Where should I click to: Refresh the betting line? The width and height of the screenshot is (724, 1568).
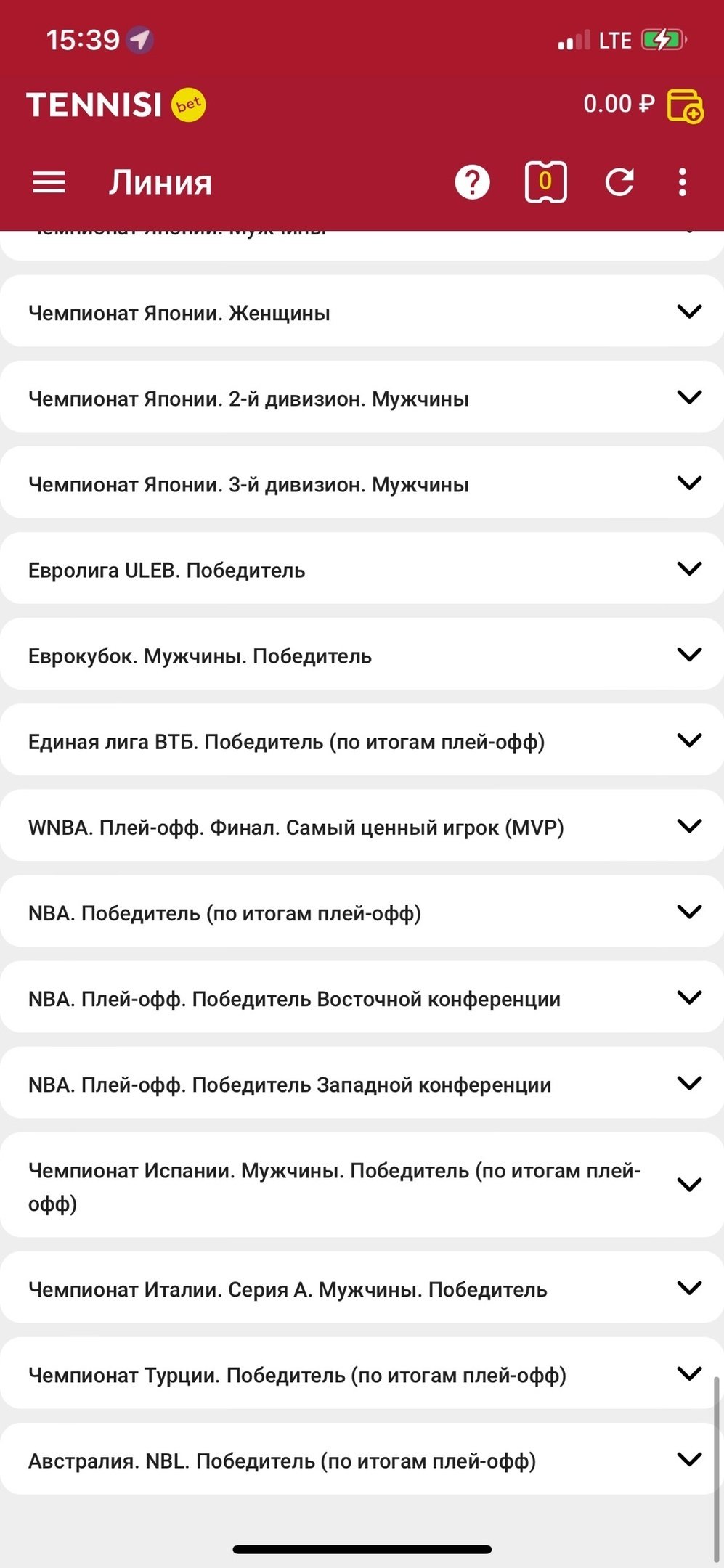(619, 182)
